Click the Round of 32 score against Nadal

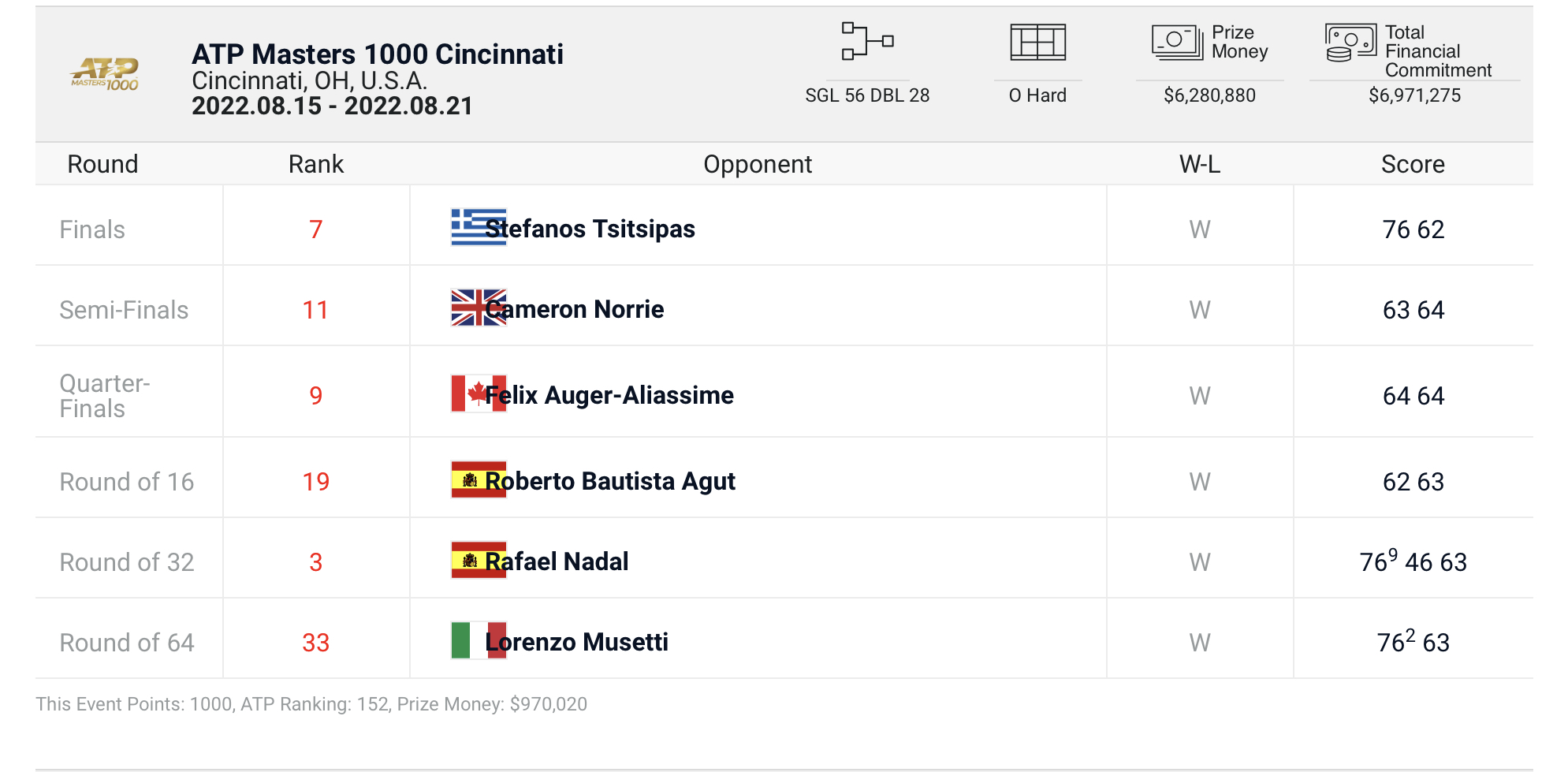point(1413,562)
